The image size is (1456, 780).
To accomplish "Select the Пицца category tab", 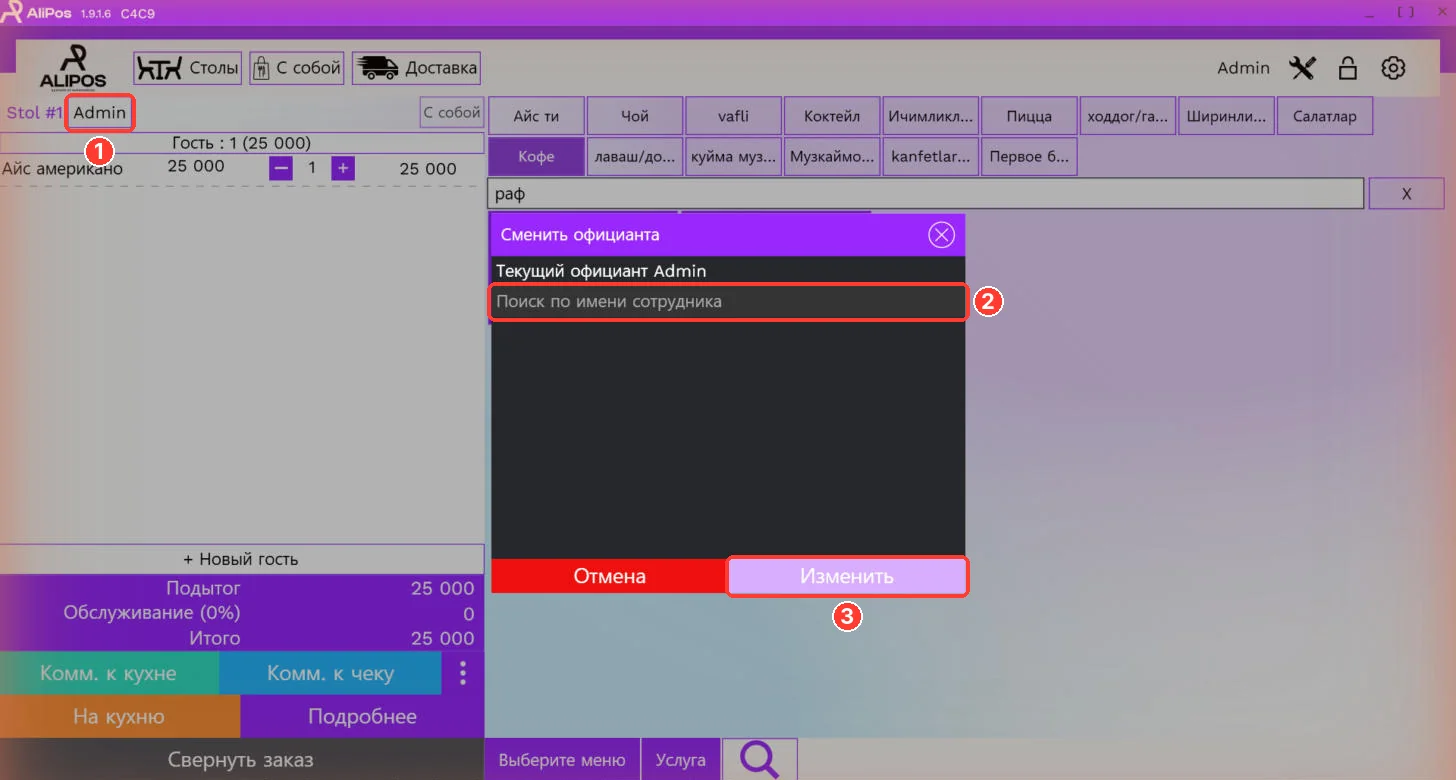I will (1030, 116).
